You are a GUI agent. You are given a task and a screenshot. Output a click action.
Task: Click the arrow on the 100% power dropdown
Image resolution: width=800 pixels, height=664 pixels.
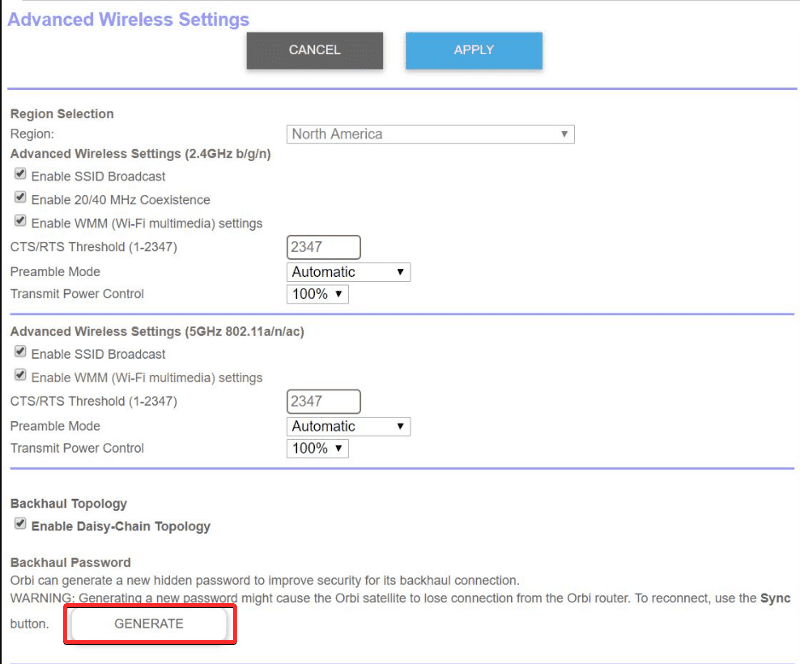[339, 293]
